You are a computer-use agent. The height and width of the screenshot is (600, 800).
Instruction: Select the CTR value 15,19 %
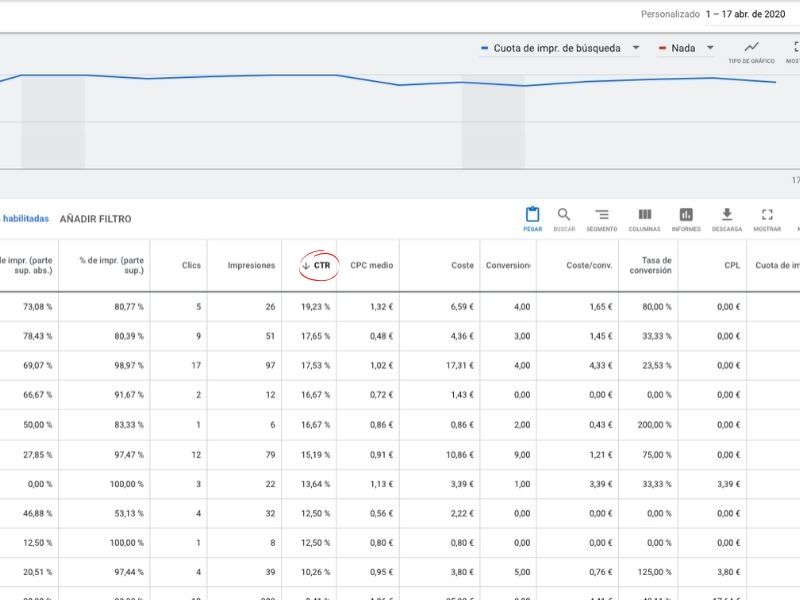[315, 455]
